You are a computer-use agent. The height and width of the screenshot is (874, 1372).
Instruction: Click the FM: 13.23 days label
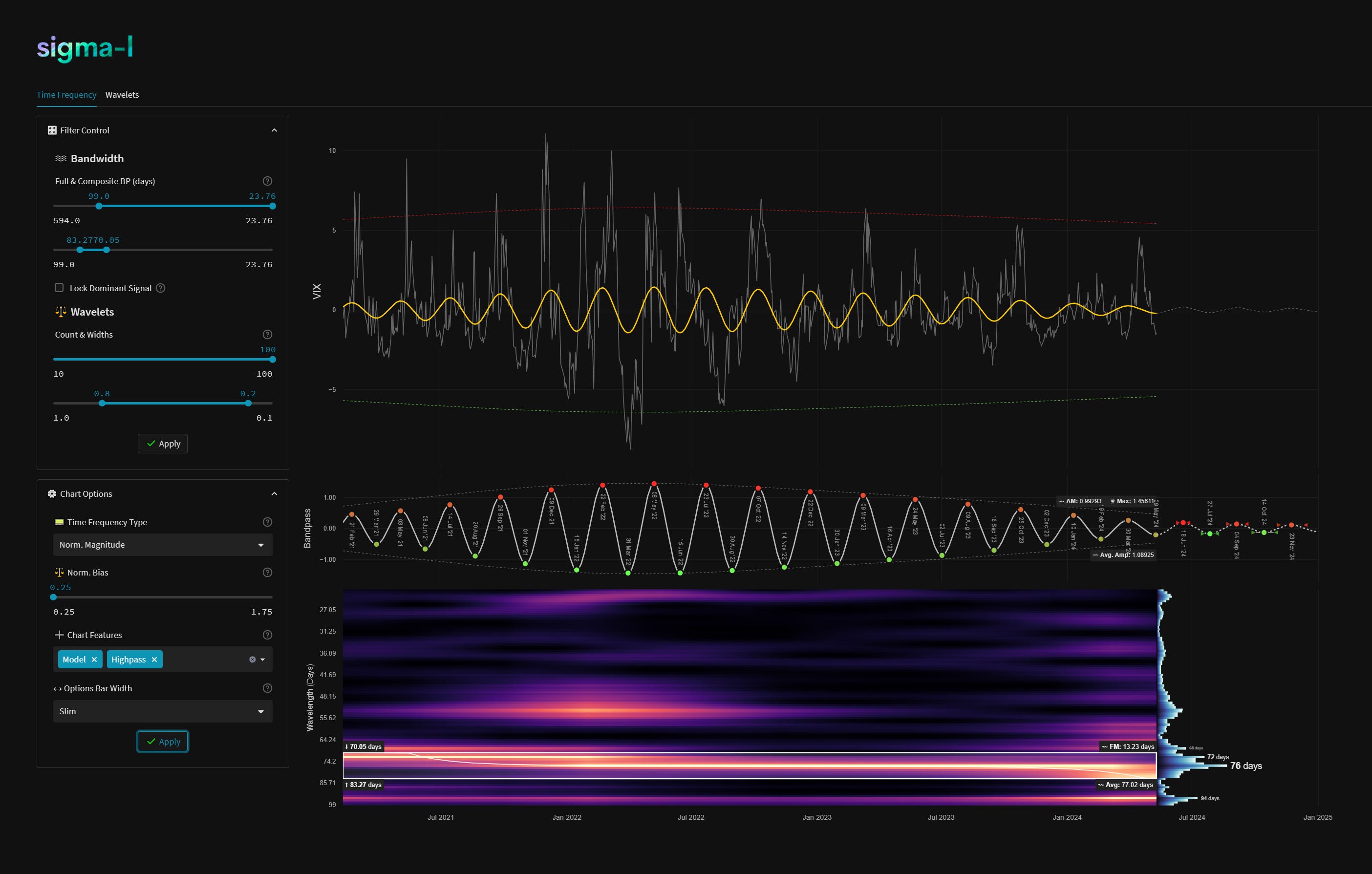1128,746
